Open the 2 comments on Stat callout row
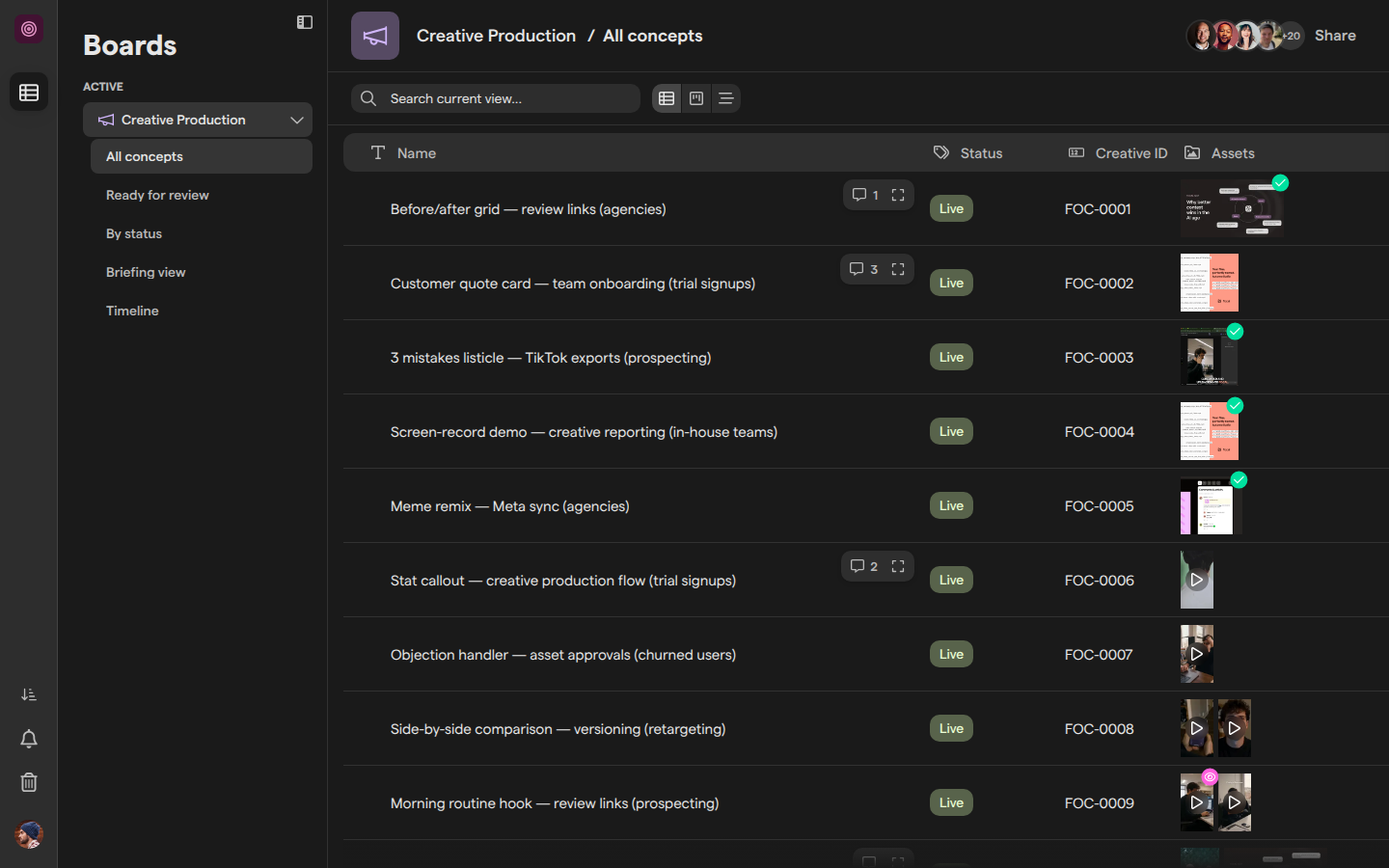 tap(863, 566)
